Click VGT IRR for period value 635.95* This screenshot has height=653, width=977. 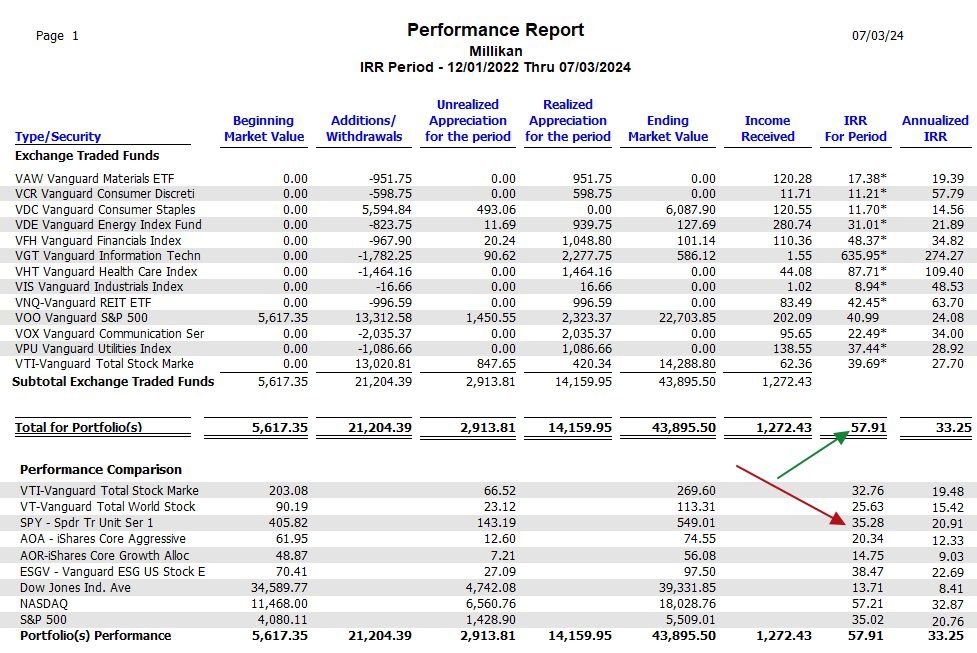click(863, 255)
